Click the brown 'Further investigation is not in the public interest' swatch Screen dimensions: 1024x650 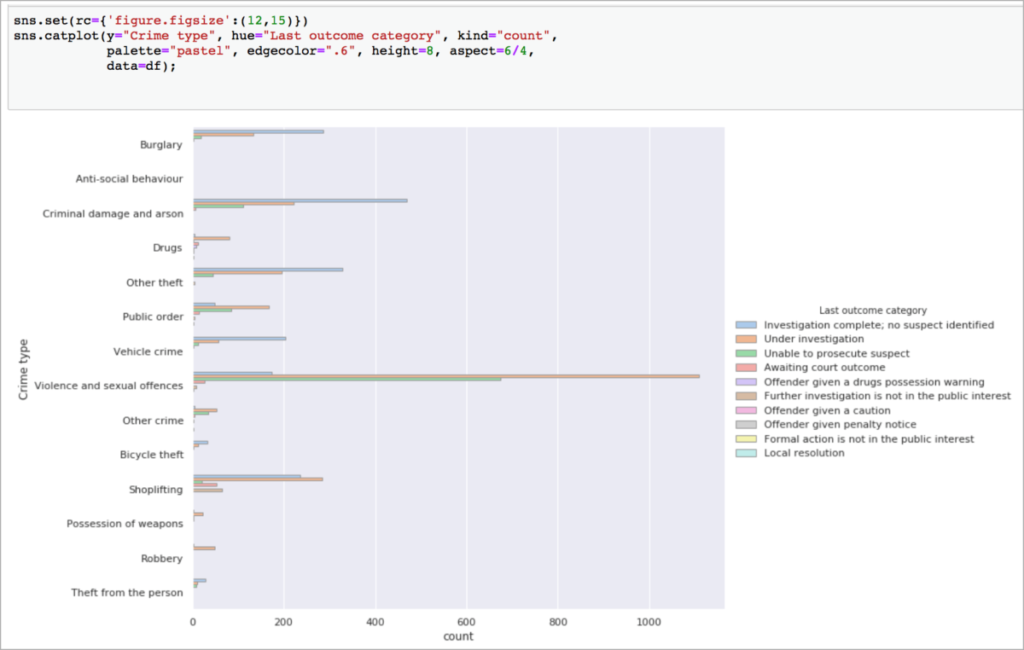745,395
